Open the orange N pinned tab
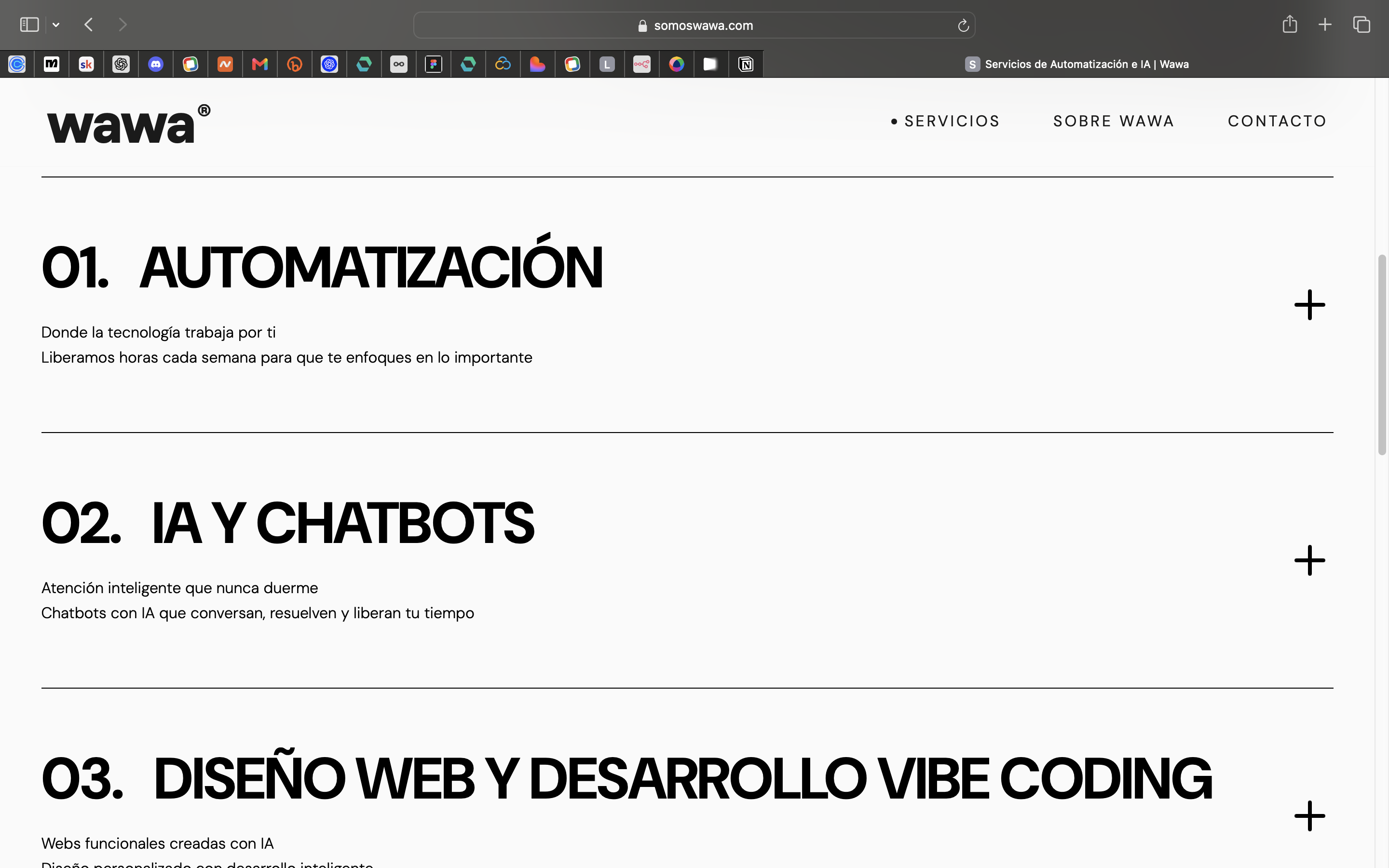 (225, 64)
